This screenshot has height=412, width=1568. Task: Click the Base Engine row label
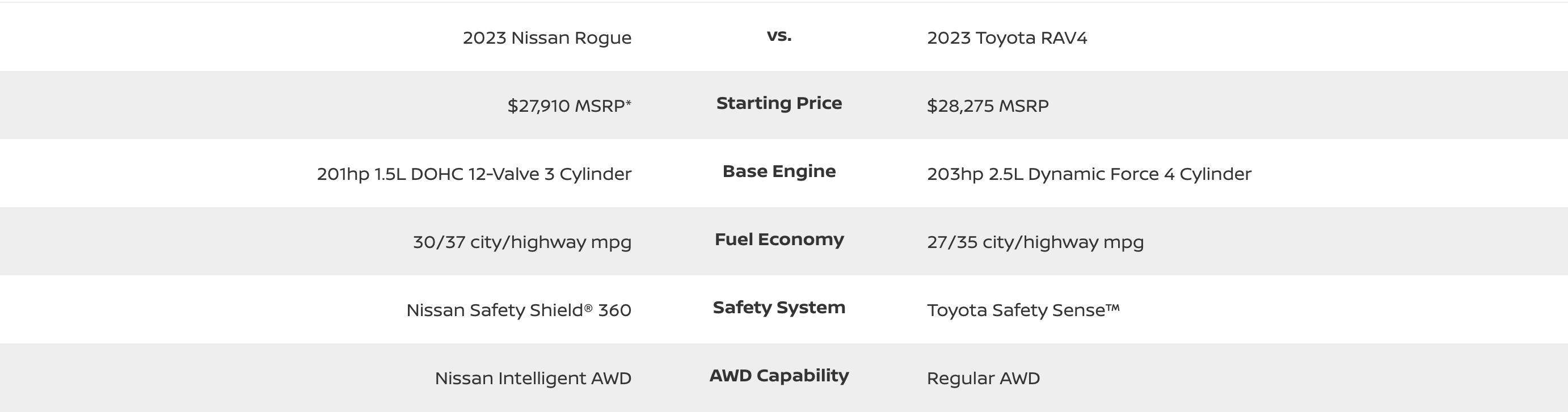779,171
